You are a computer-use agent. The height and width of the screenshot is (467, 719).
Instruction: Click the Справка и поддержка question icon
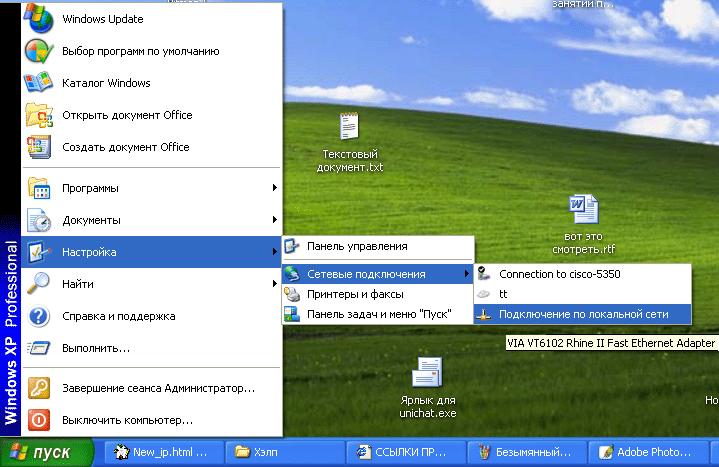tap(39, 316)
